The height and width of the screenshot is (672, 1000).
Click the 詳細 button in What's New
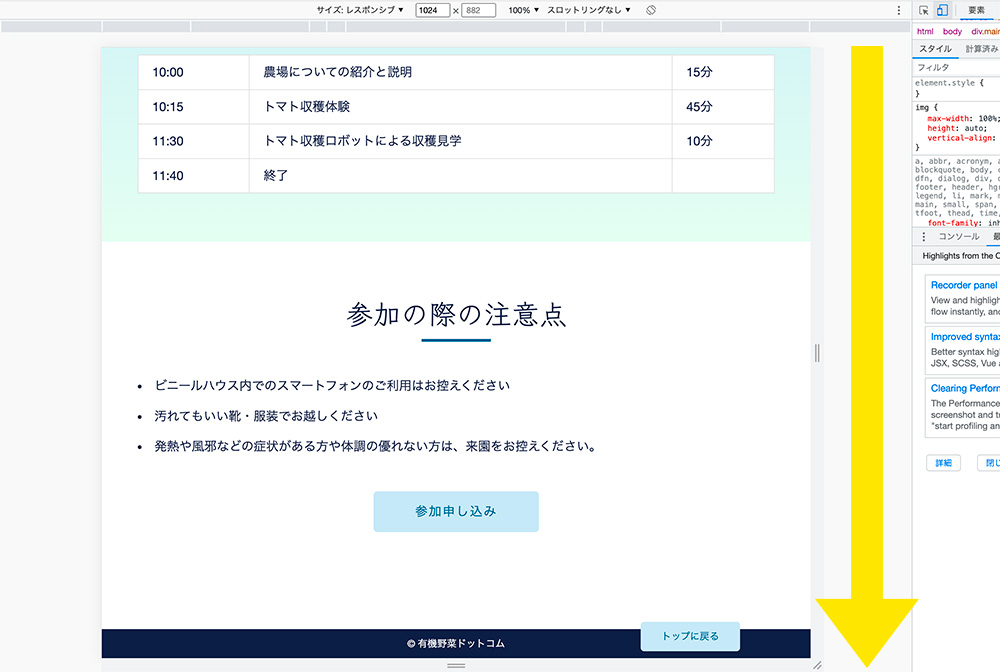tap(943, 462)
